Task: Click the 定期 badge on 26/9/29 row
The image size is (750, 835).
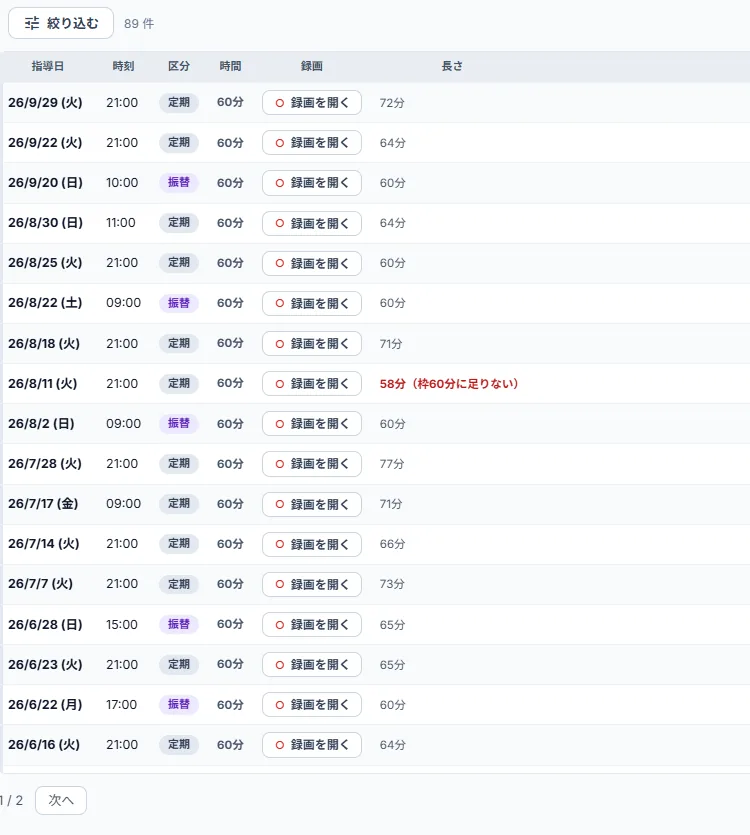Action: point(178,102)
